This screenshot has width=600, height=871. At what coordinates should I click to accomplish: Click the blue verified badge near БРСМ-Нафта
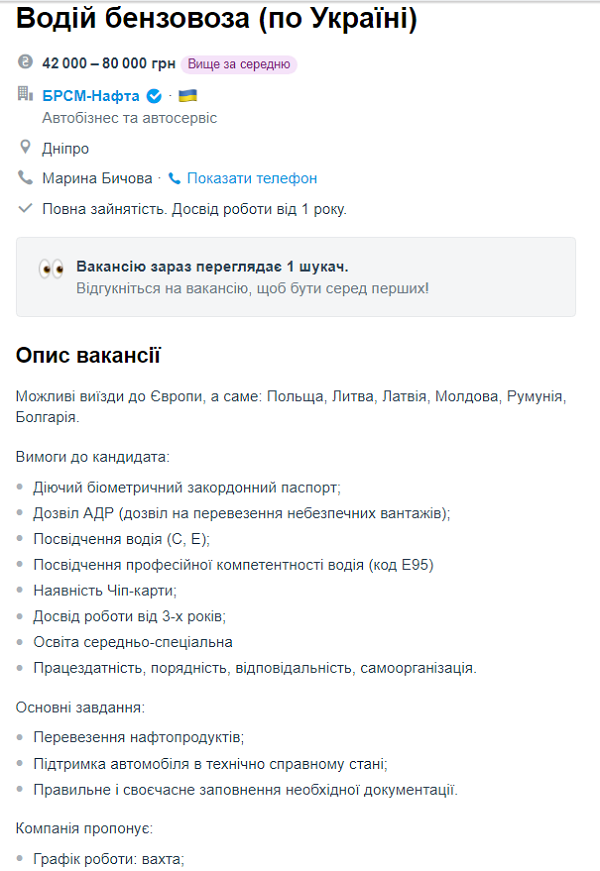[154, 96]
